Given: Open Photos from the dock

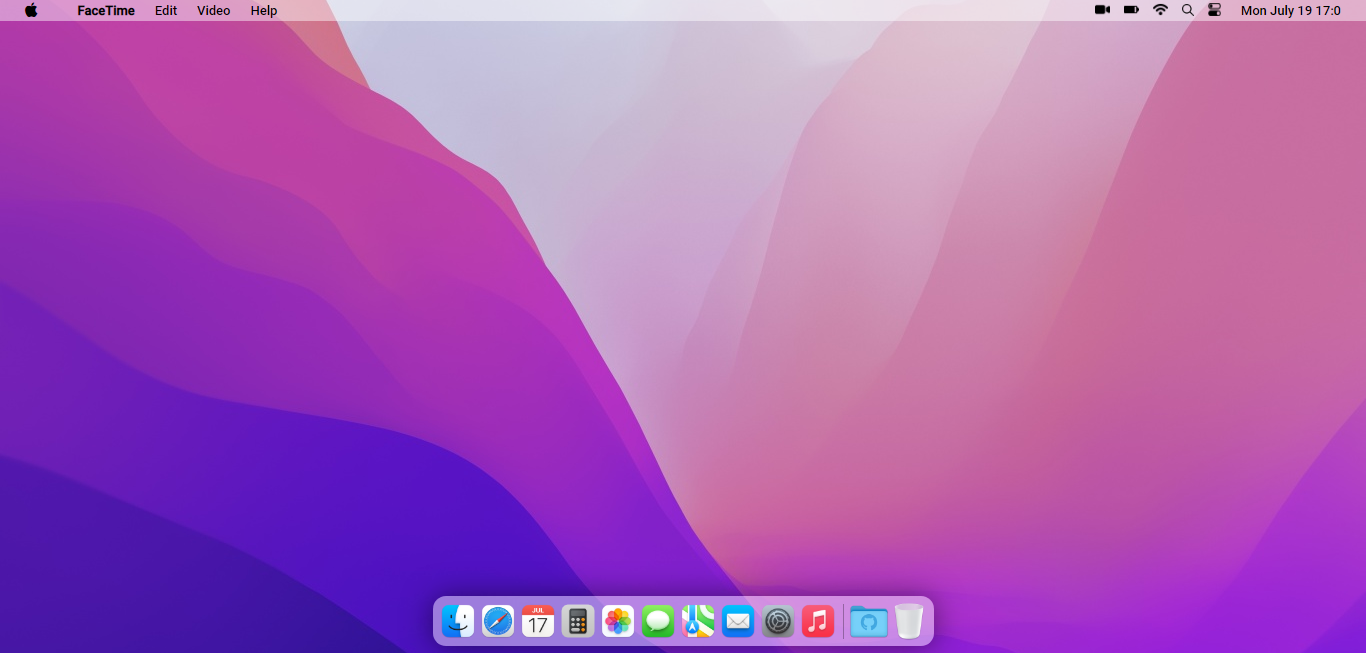Looking at the screenshot, I should pos(618,621).
